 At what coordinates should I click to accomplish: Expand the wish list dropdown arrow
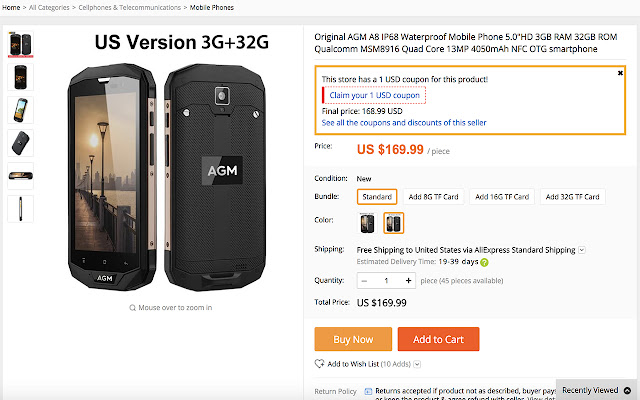[417, 364]
